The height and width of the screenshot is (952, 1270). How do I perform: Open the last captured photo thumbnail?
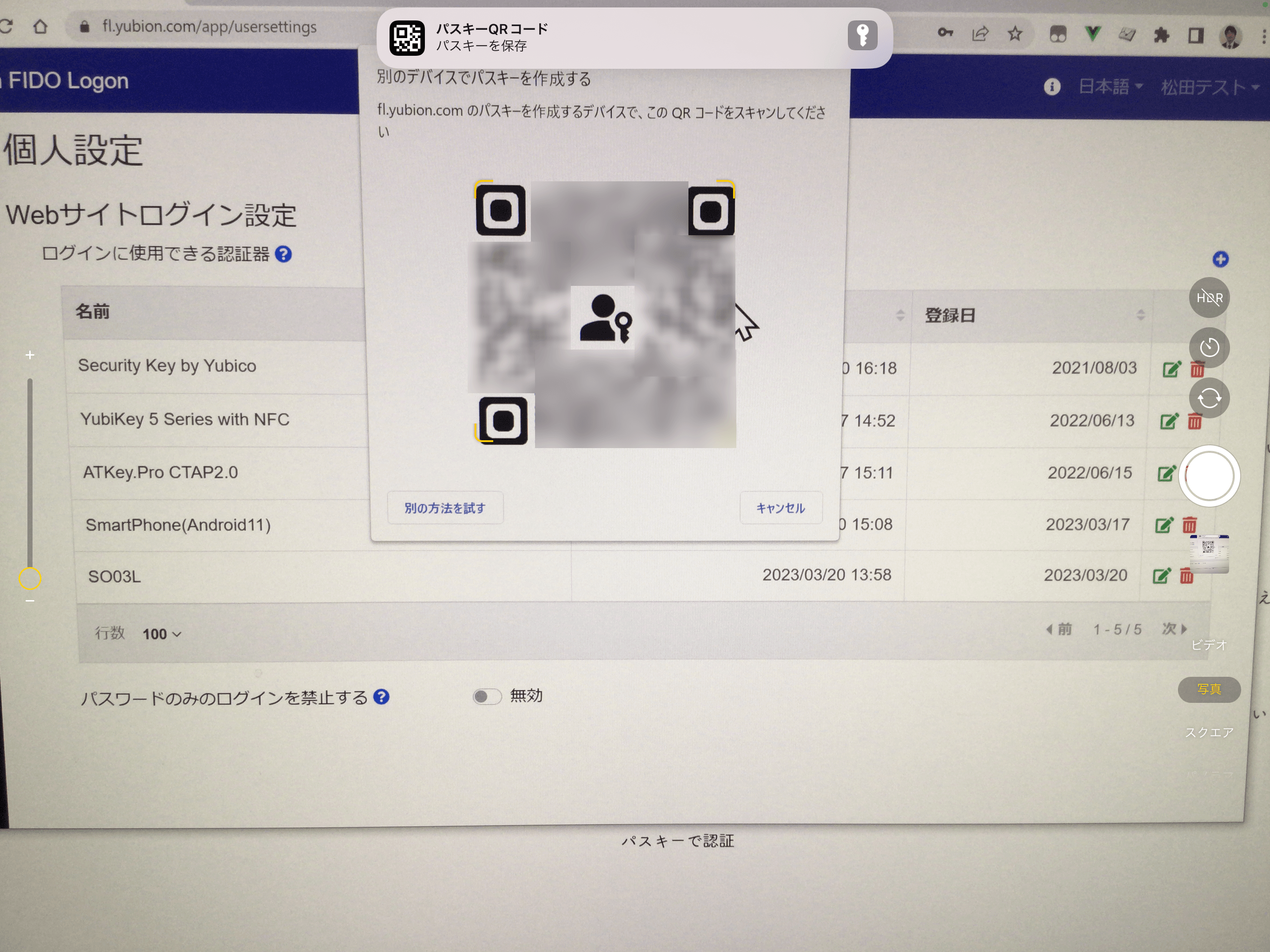tap(1209, 554)
